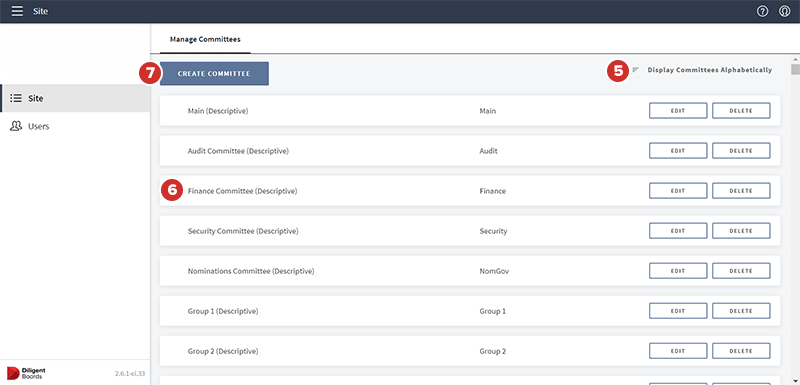Edit the Finance Committee
The width and height of the screenshot is (800, 385).
tap(678, 191)
